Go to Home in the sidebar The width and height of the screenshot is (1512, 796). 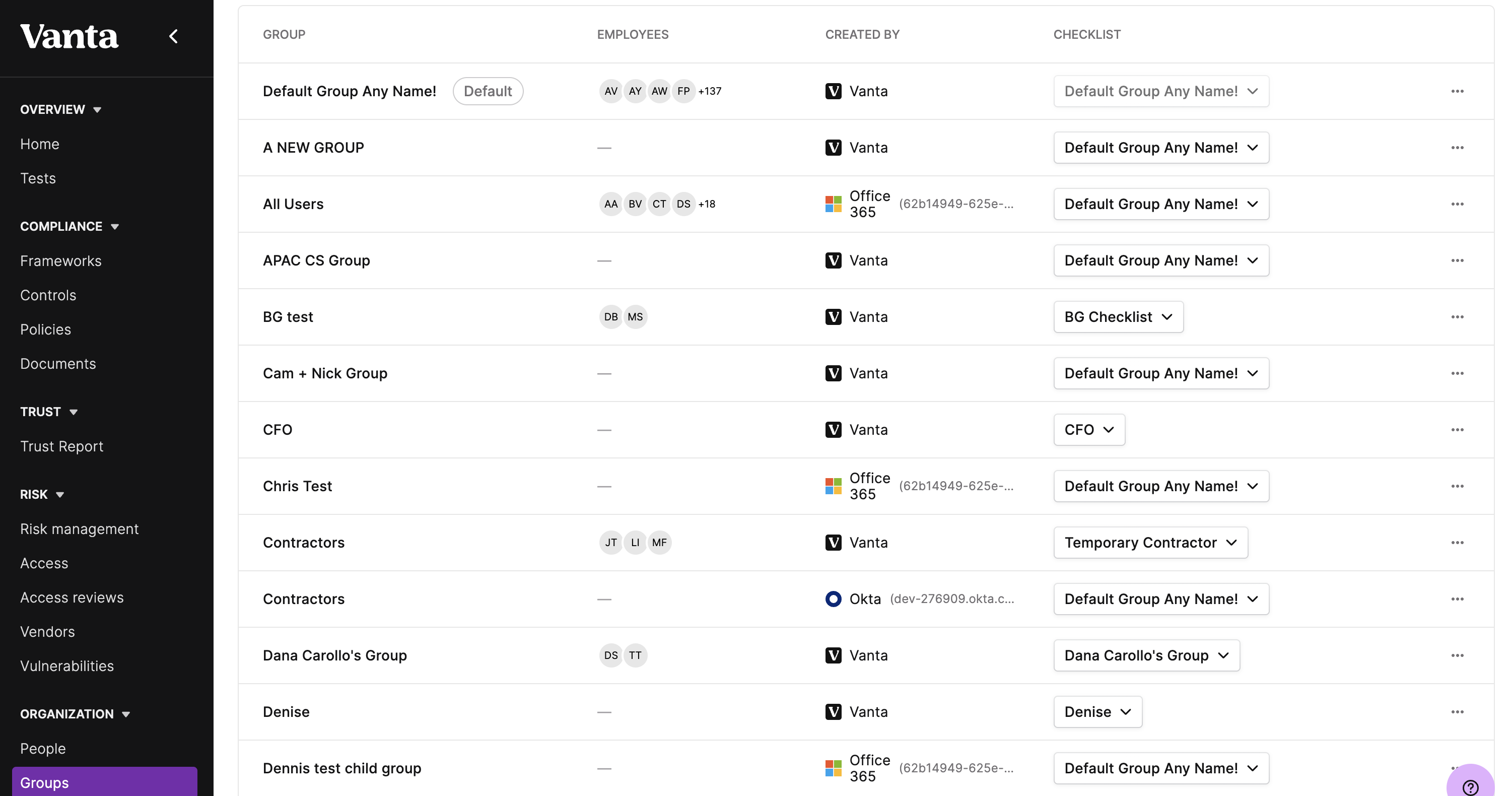39,145
